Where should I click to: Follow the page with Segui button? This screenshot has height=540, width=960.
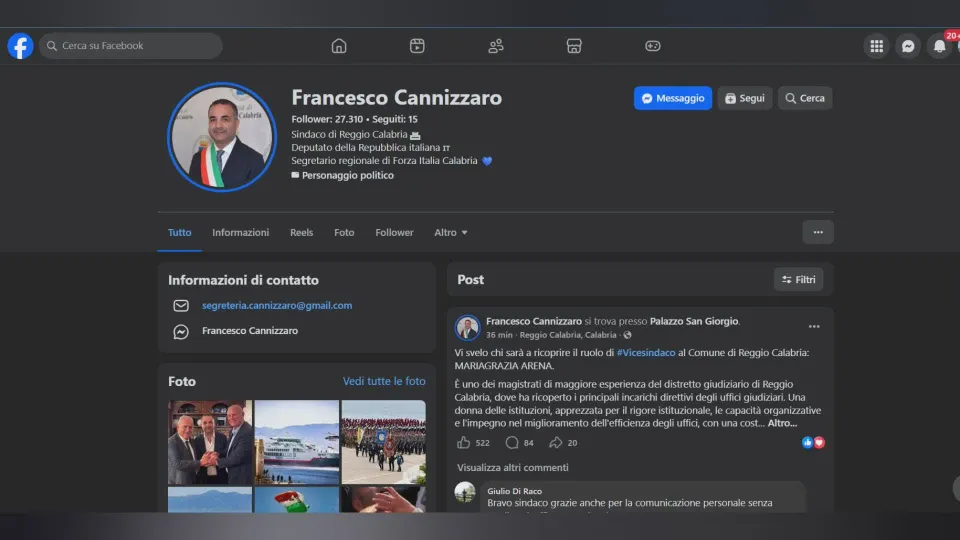(744, 98)
